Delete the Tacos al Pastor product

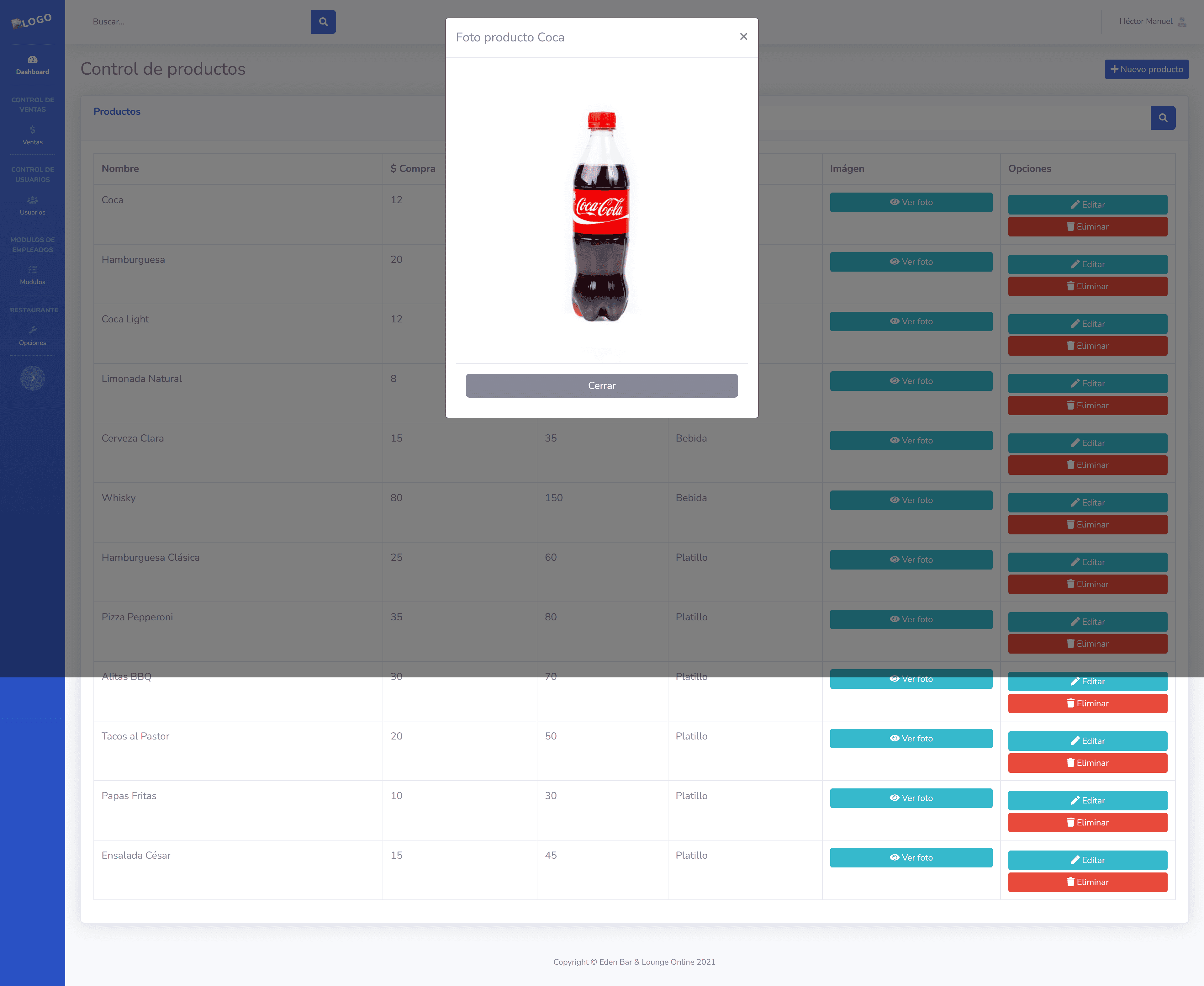pyautogui.click(x=1088, y=763)
